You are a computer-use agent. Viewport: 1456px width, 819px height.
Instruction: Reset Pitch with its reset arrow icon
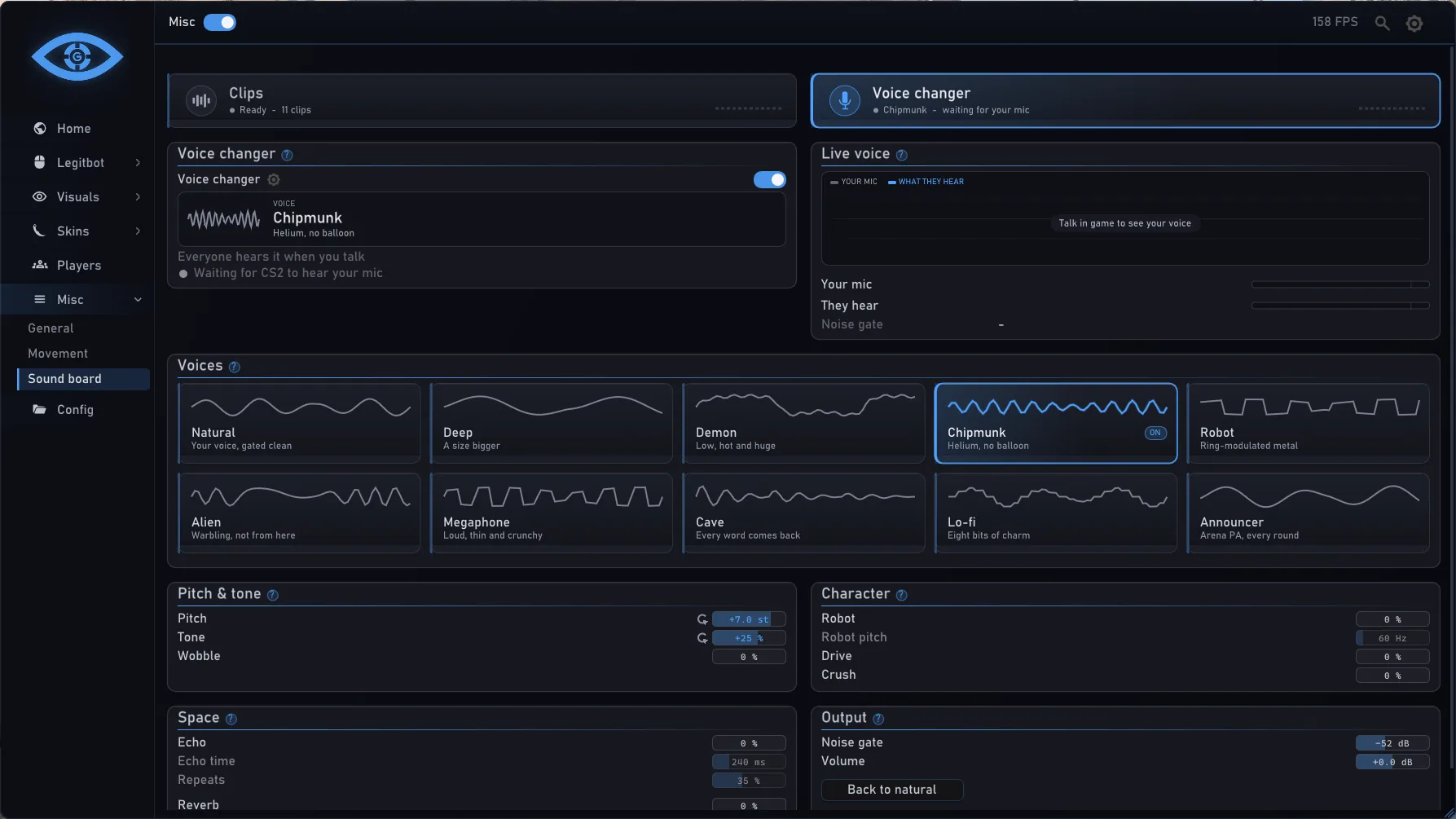702,619
